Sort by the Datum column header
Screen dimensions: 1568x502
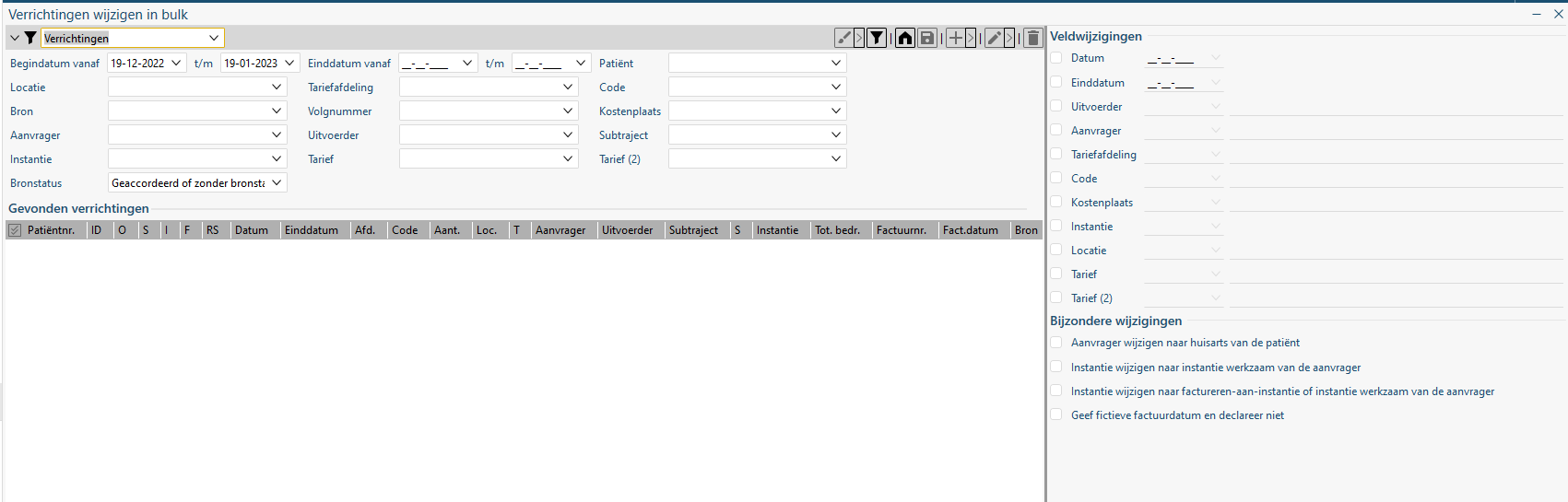pos(252,230)
